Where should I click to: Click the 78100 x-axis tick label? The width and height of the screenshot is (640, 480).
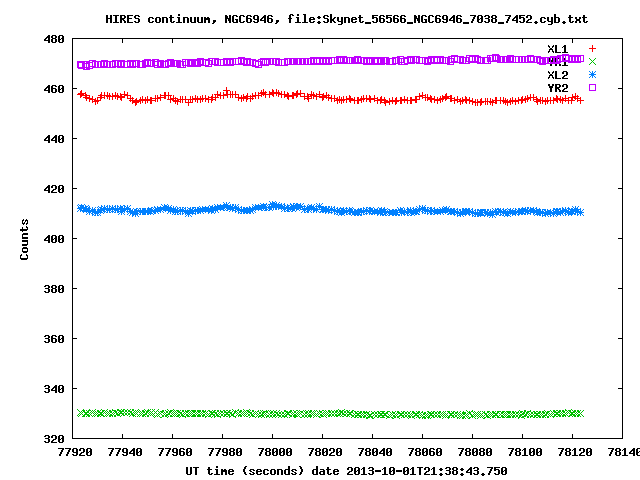pyautogui.click(x=524, y=452)
